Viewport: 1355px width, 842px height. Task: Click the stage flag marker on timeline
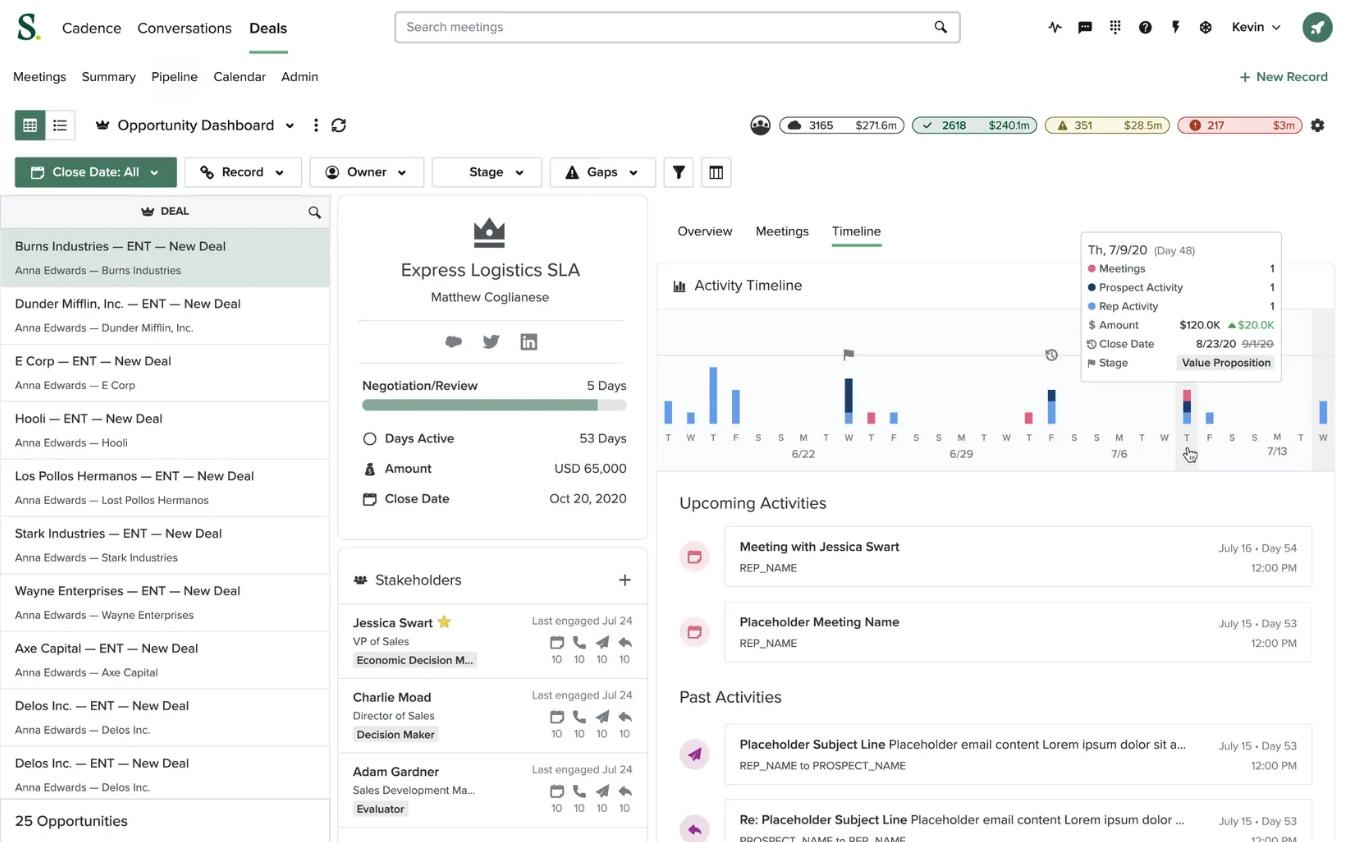[848, 355]
